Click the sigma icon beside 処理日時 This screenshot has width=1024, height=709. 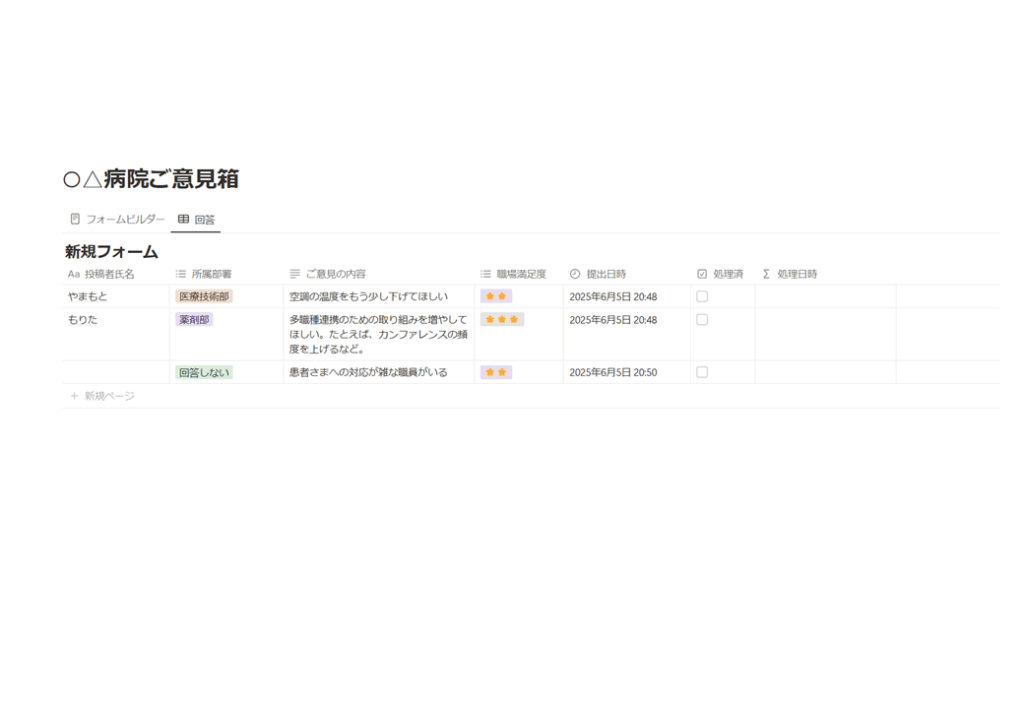point(767,274)
